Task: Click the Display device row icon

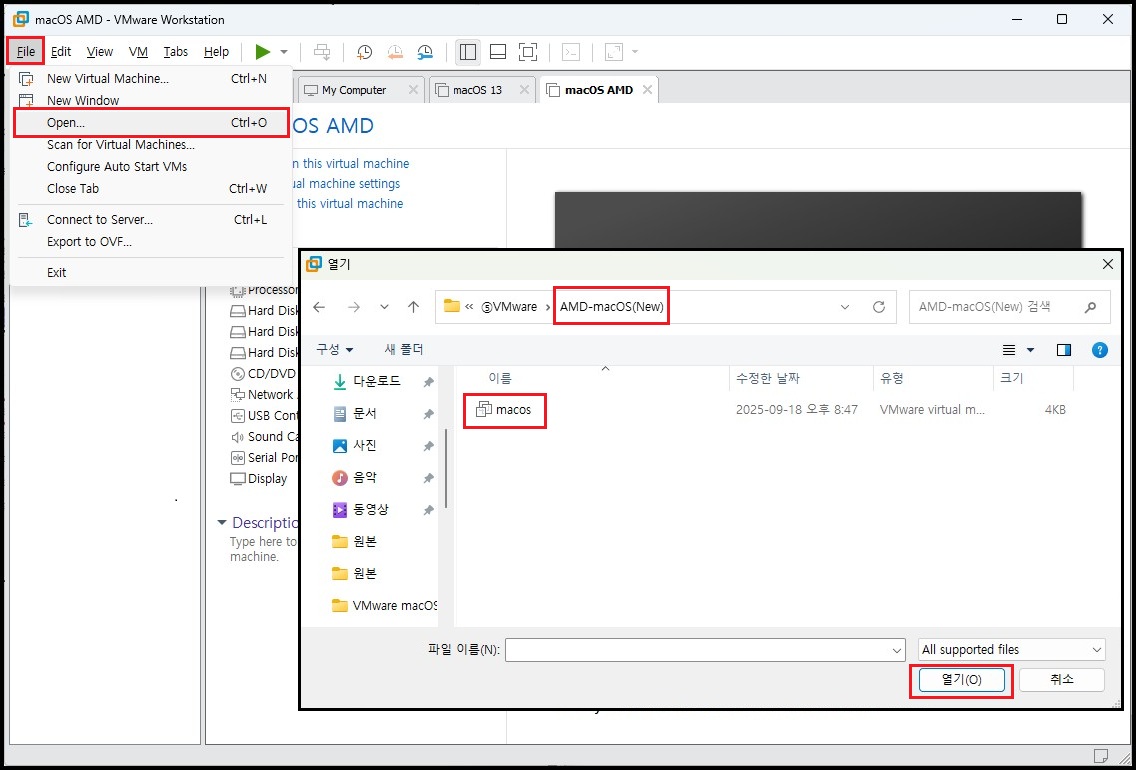Action: (237, 479)
